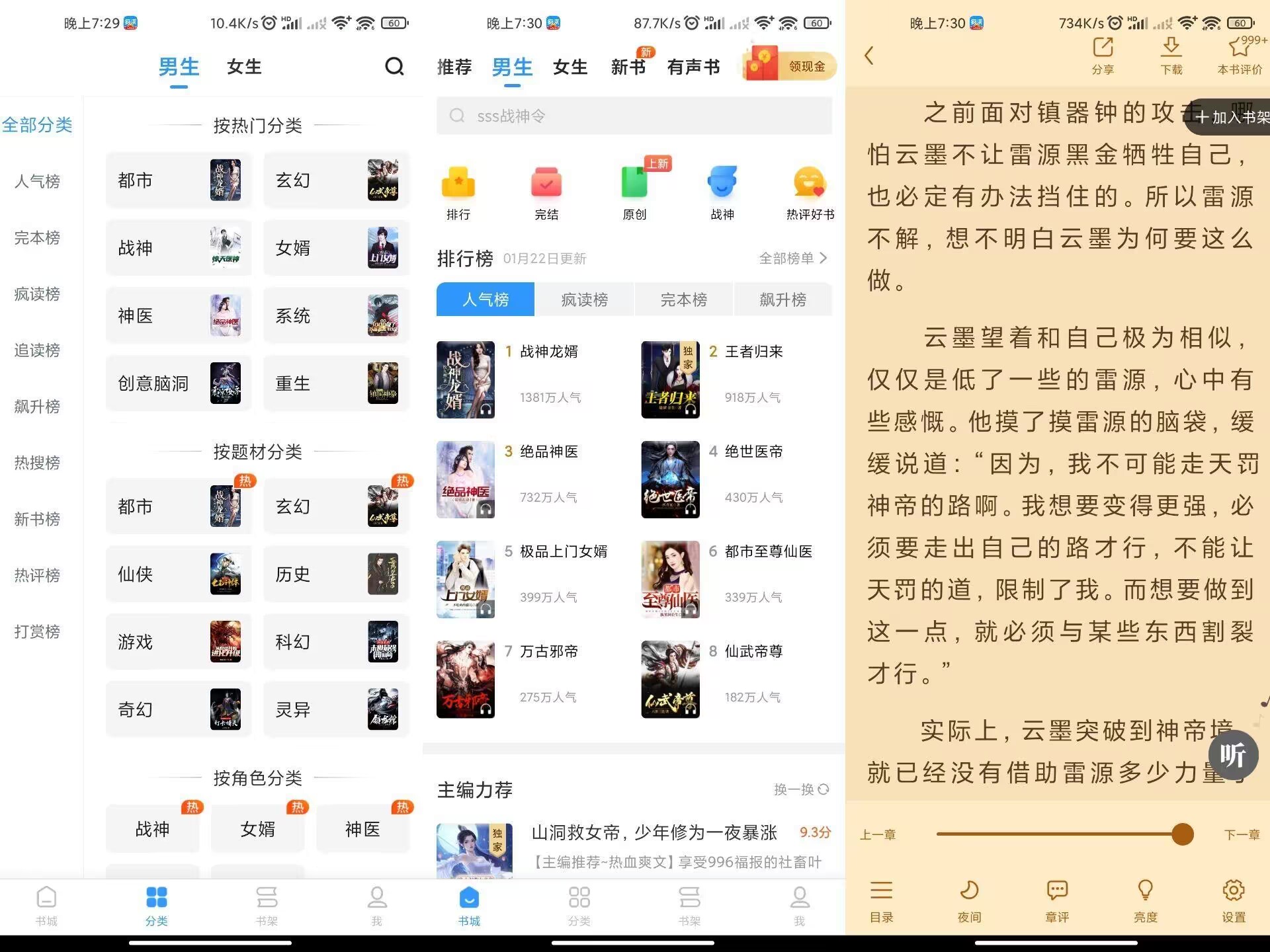This screenshot has width=1270, height=952.
Task: Open the 排行 rankings icon
Action: (458, 188)
